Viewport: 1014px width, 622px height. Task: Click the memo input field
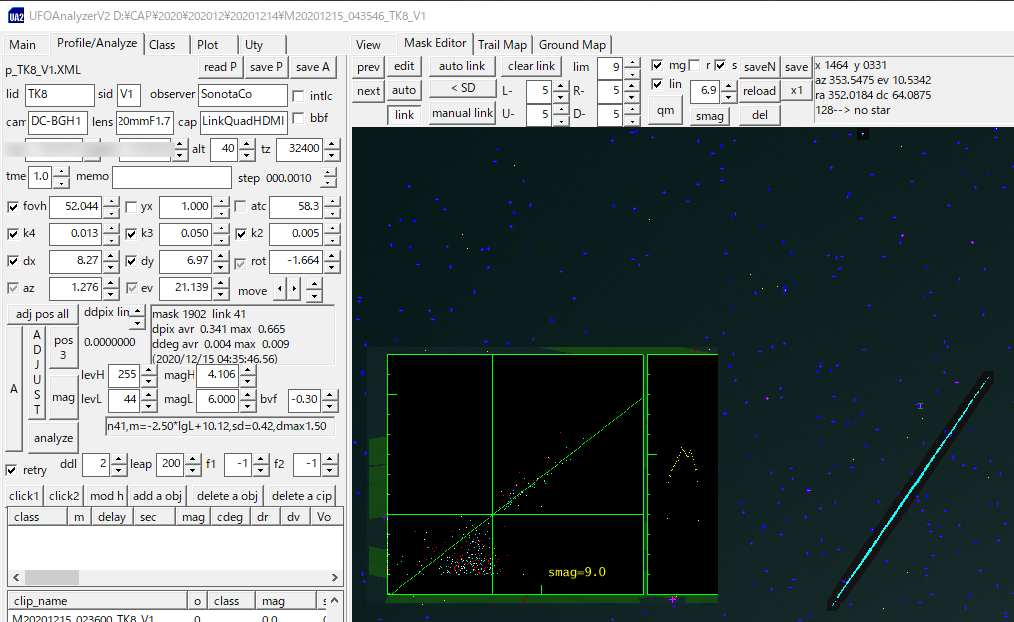point(171,177)
